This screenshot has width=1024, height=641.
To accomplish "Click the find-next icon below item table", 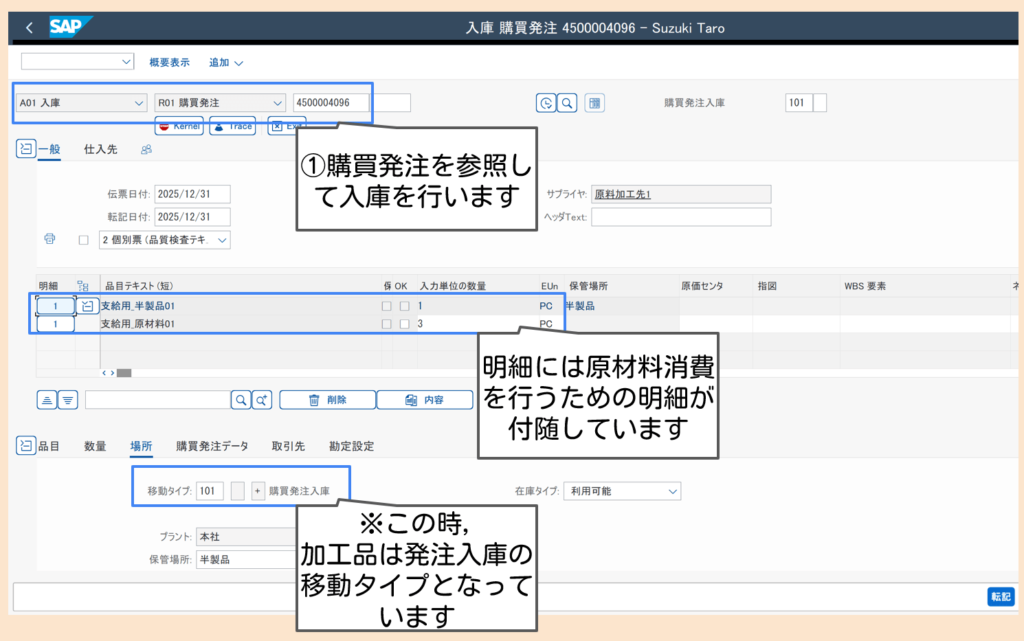I will pos(263,400).
